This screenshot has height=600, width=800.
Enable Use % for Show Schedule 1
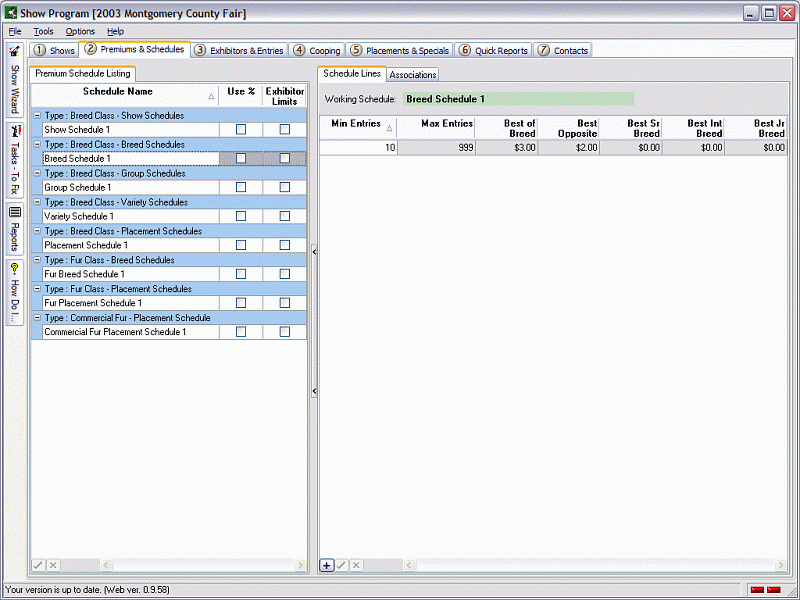coord(240,129)
